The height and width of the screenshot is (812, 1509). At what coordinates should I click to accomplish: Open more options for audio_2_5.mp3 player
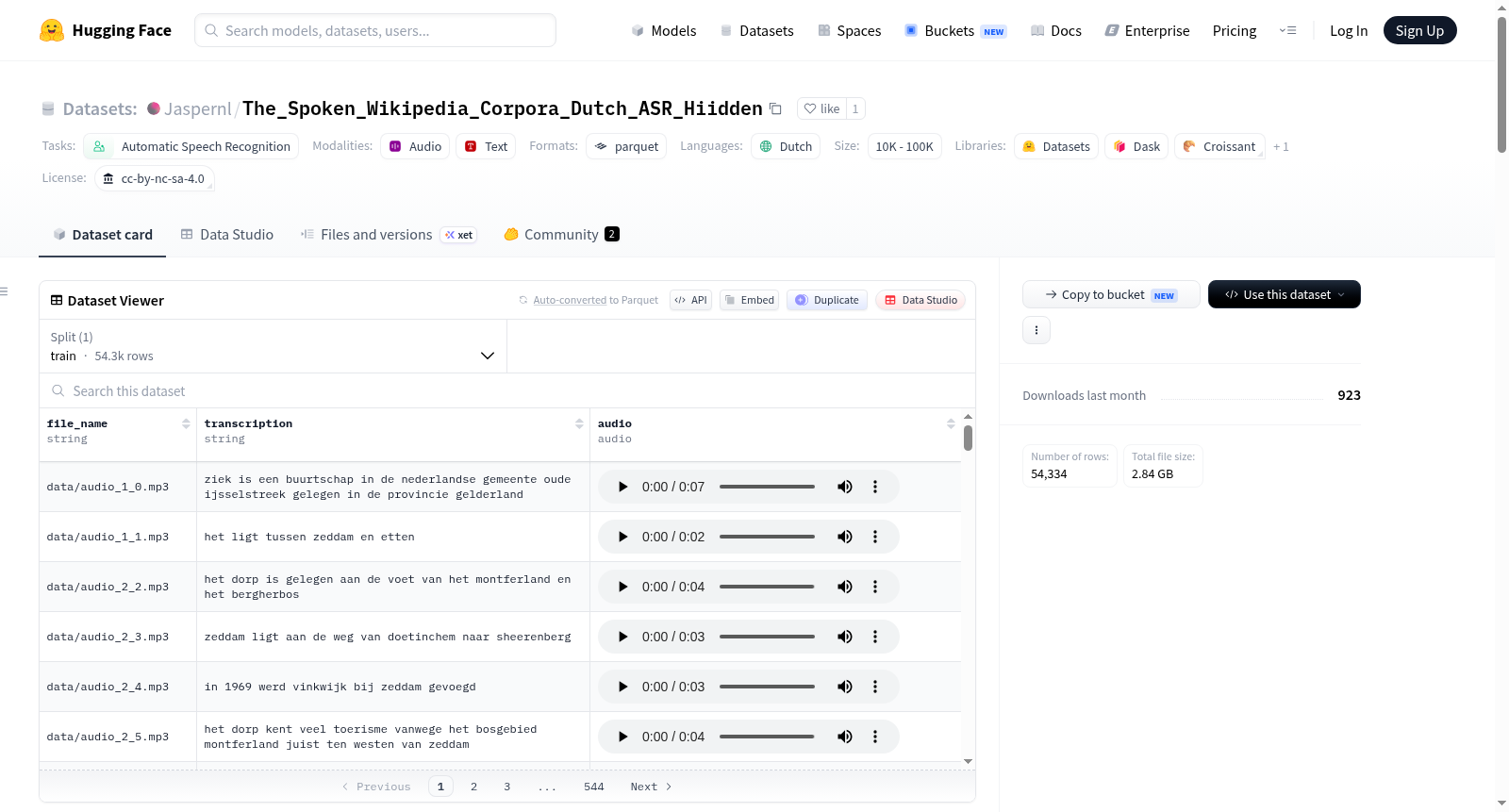[875, 737]
